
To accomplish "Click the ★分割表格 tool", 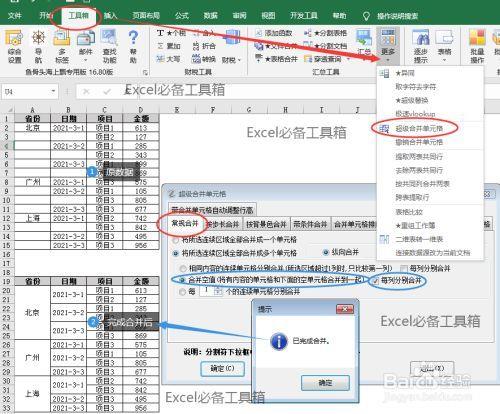I will [326, 33].
